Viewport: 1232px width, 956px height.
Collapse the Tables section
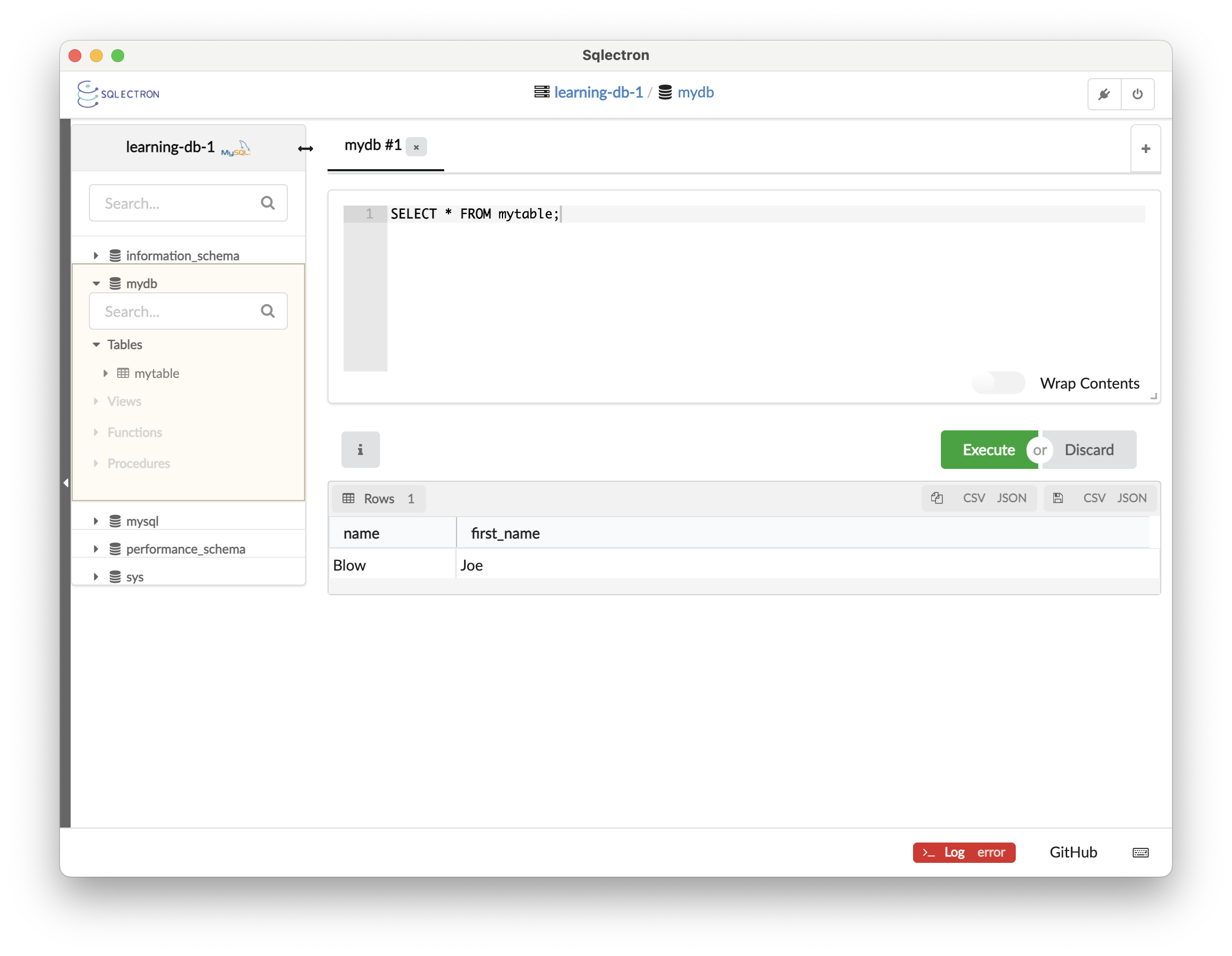(x=96, y=344)
